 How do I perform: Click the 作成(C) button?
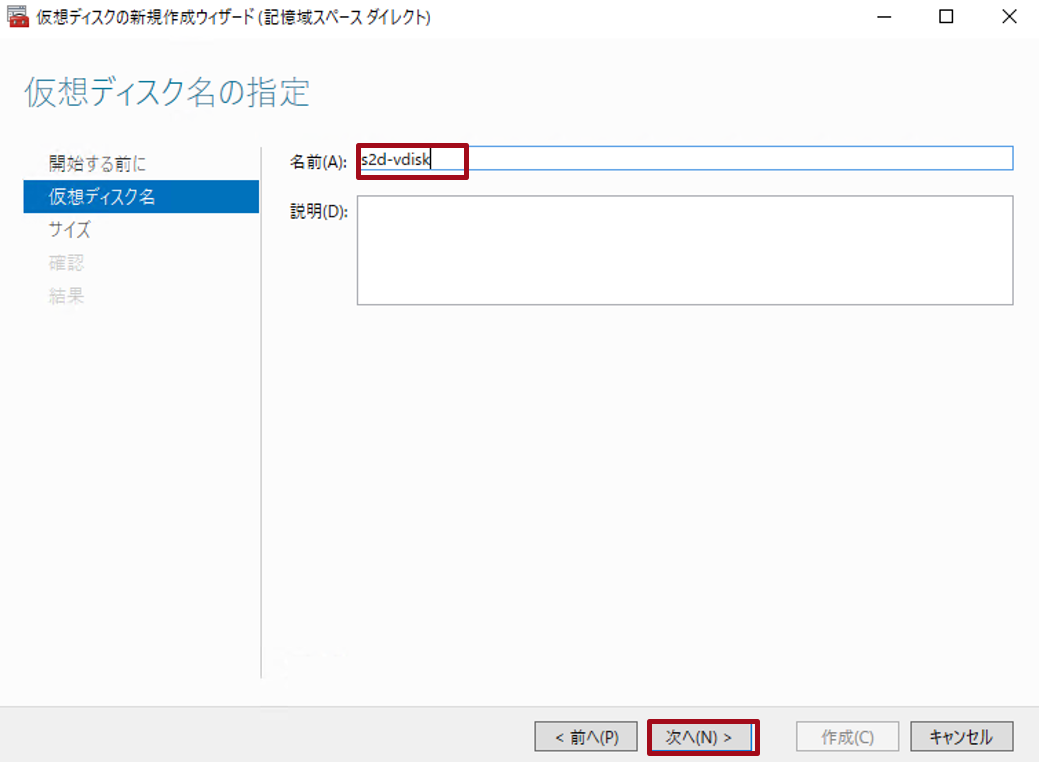846,736
